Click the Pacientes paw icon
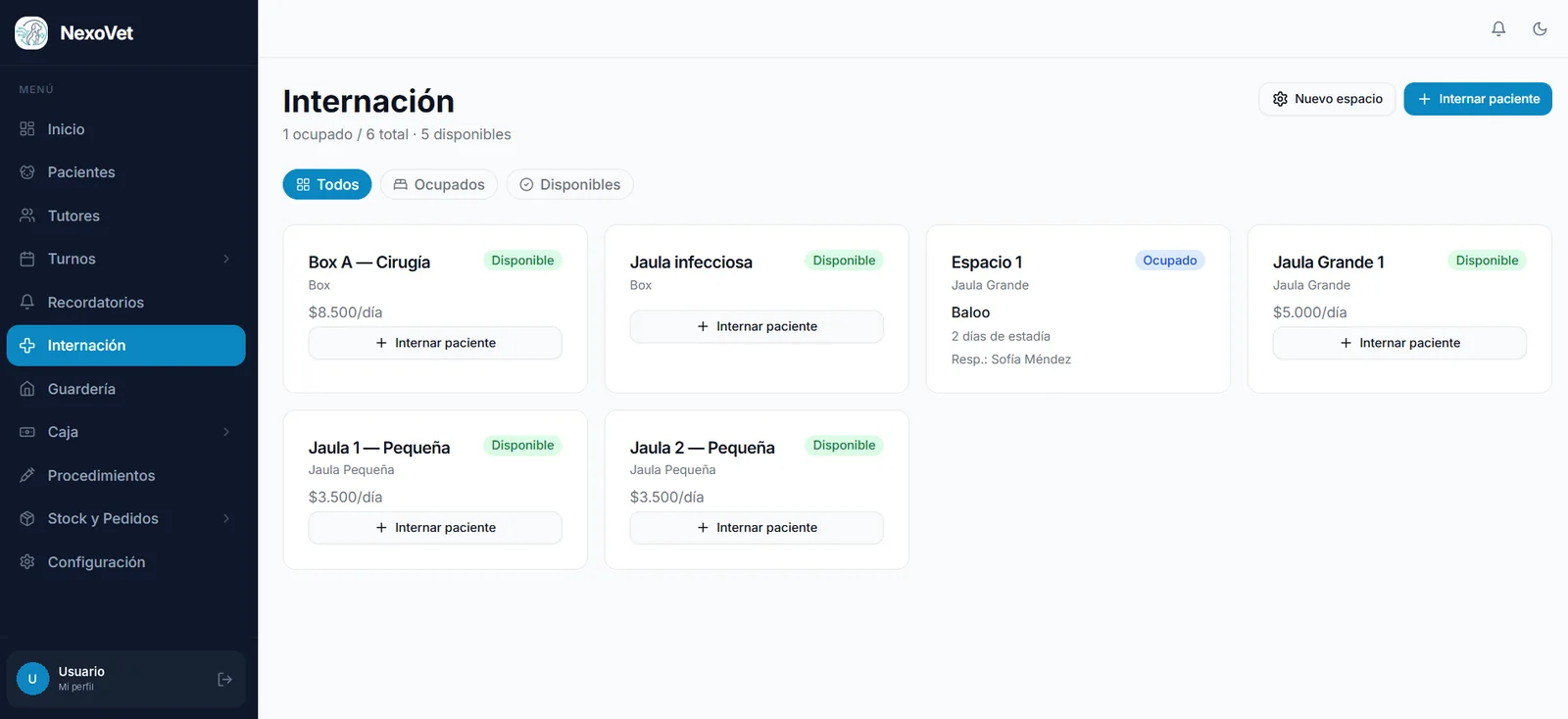1568x719 pixels. 27,172
